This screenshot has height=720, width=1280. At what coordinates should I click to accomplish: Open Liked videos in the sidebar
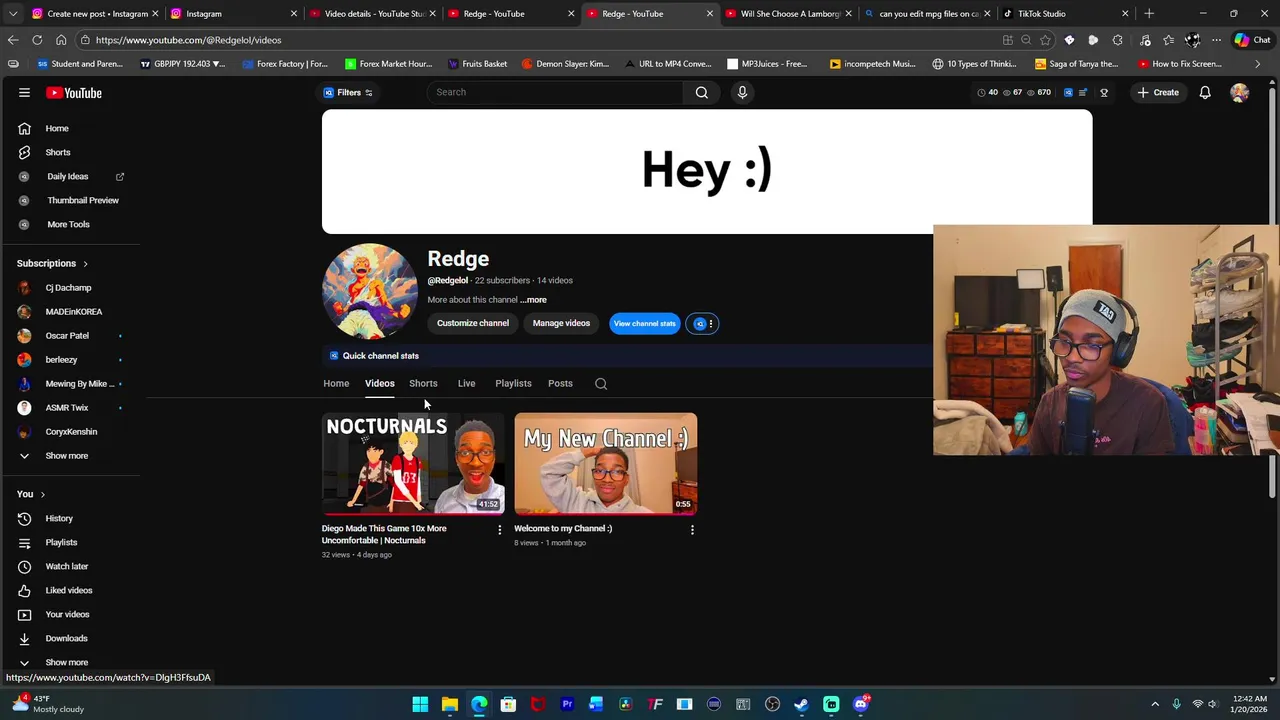tap(70, 590)
